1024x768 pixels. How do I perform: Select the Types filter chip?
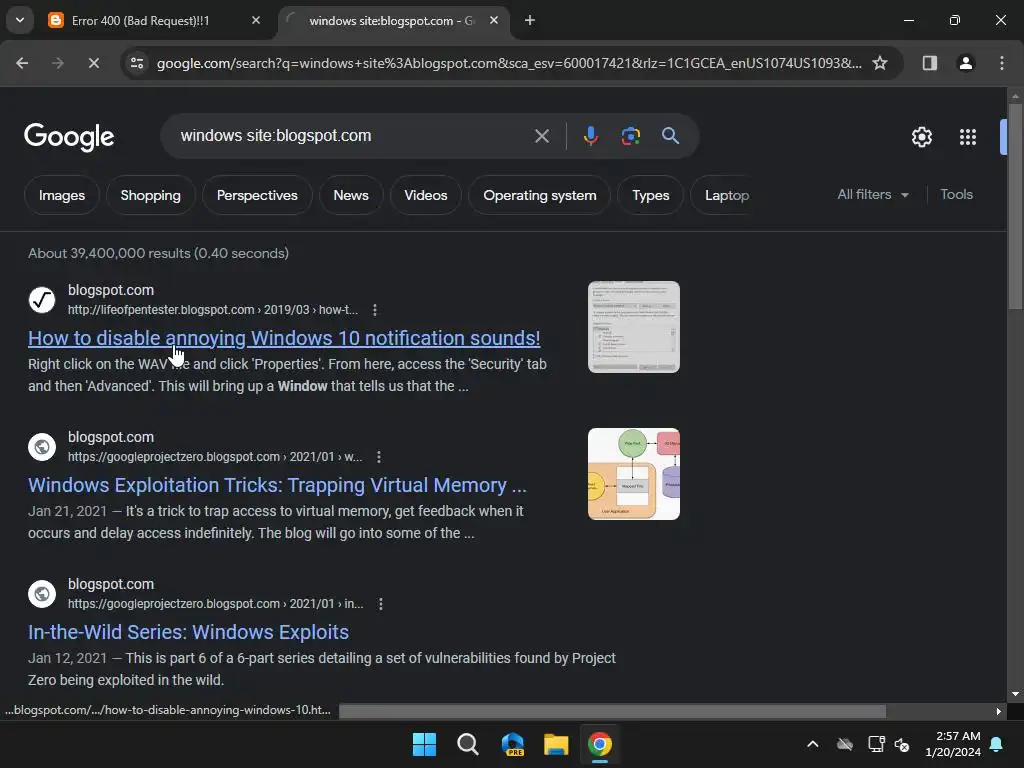pos(650,195)
